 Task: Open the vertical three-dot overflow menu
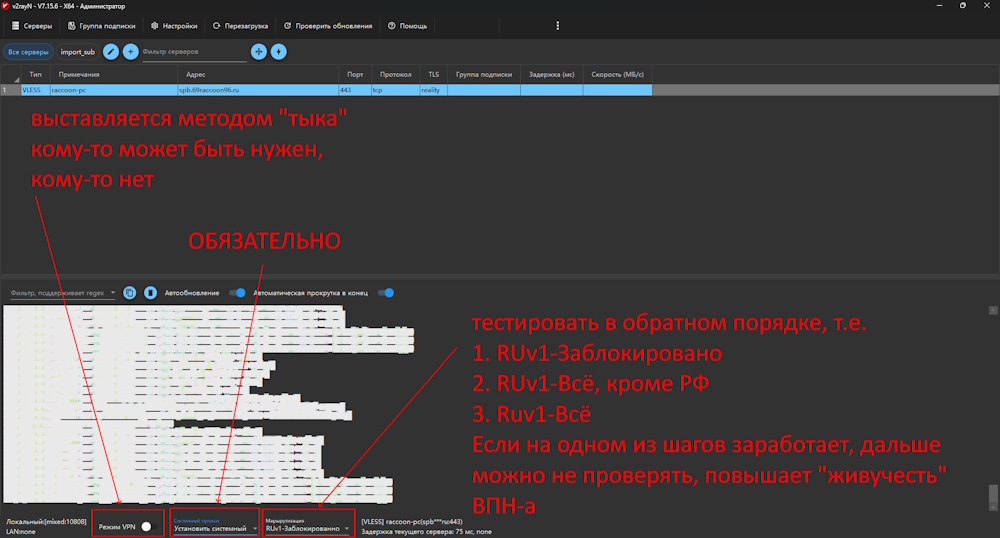point(557,26)
